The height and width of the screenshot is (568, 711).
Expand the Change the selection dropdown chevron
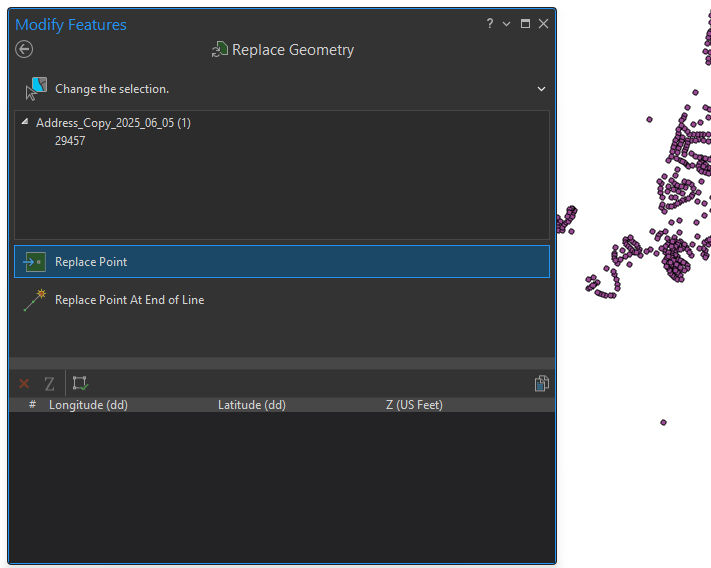[541, 89]
